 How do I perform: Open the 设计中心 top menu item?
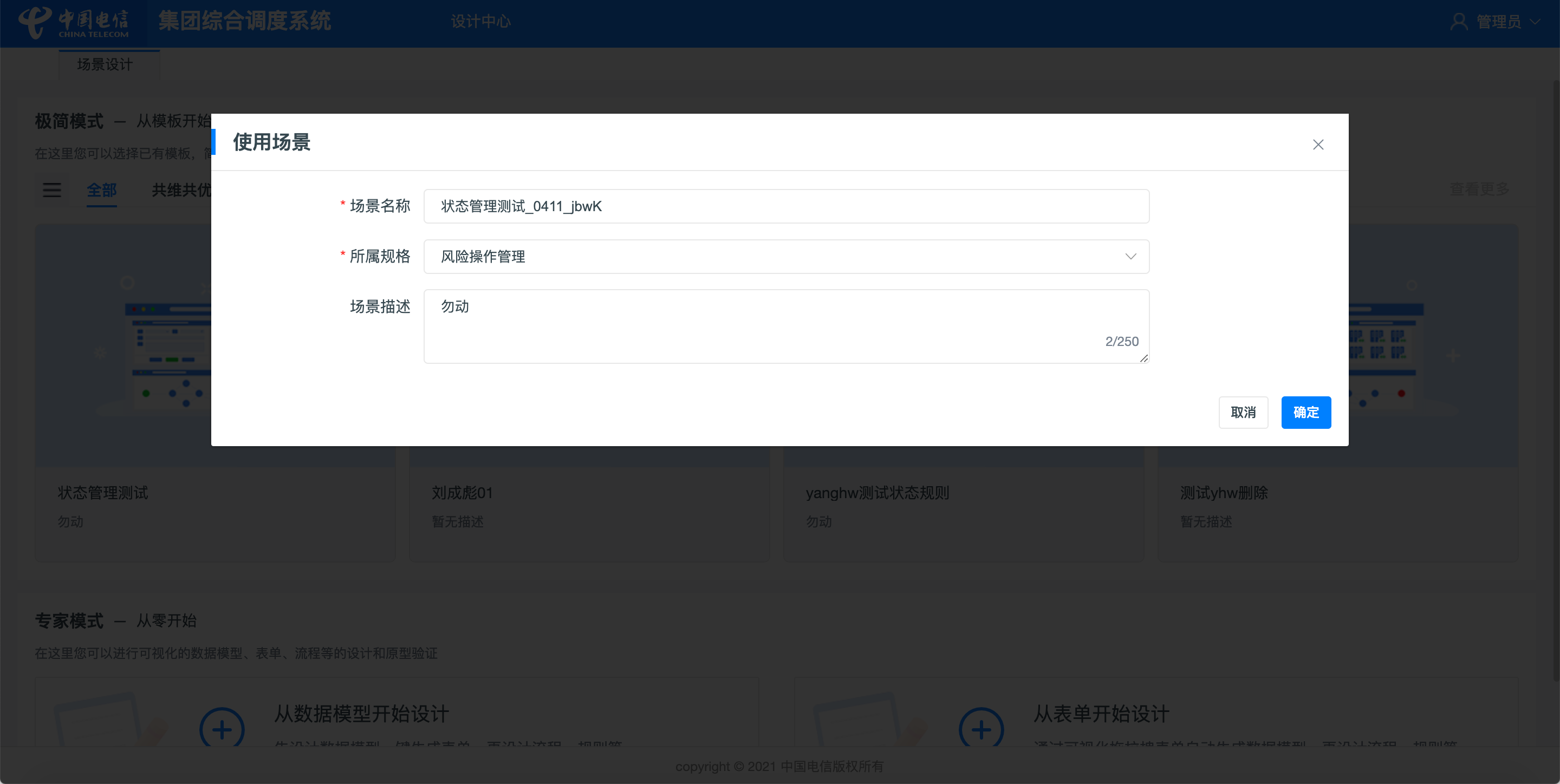(481, 22)
